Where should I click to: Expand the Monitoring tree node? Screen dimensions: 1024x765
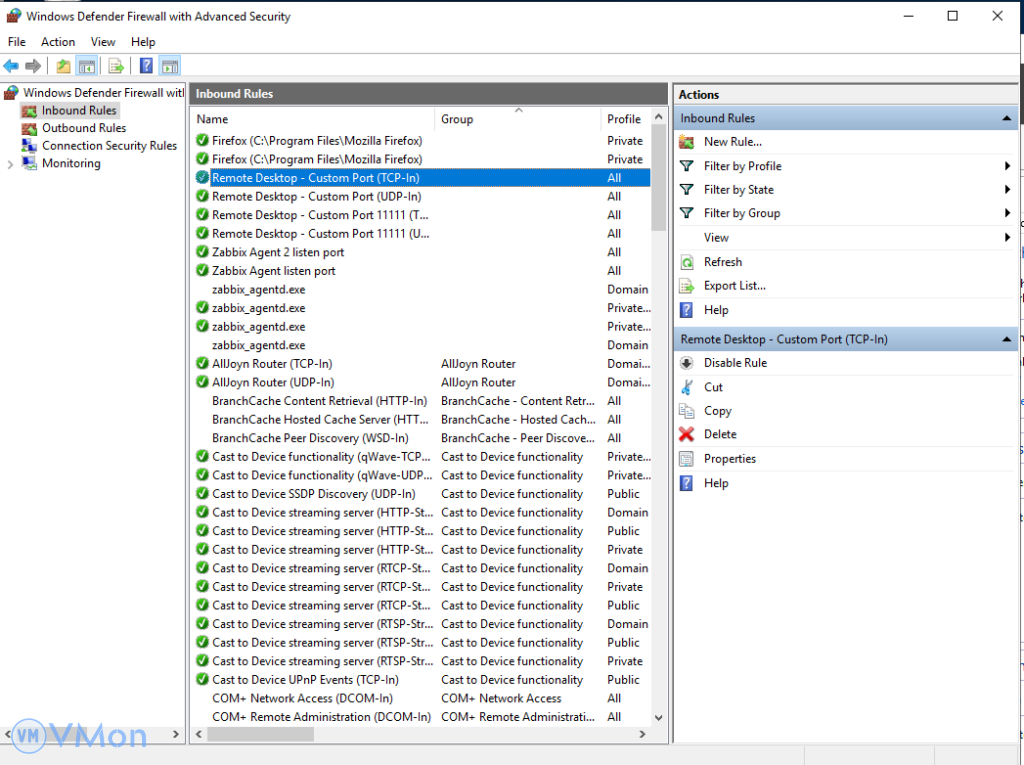click(11, 164)
